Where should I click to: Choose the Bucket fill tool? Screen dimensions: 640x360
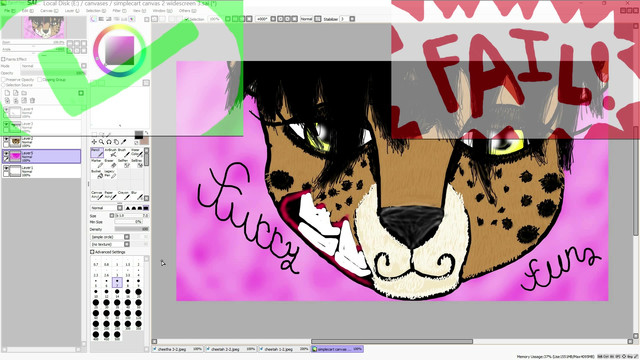coord(97,174)
